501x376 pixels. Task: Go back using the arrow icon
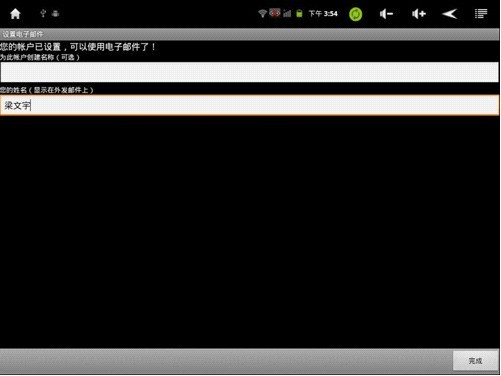450,14
